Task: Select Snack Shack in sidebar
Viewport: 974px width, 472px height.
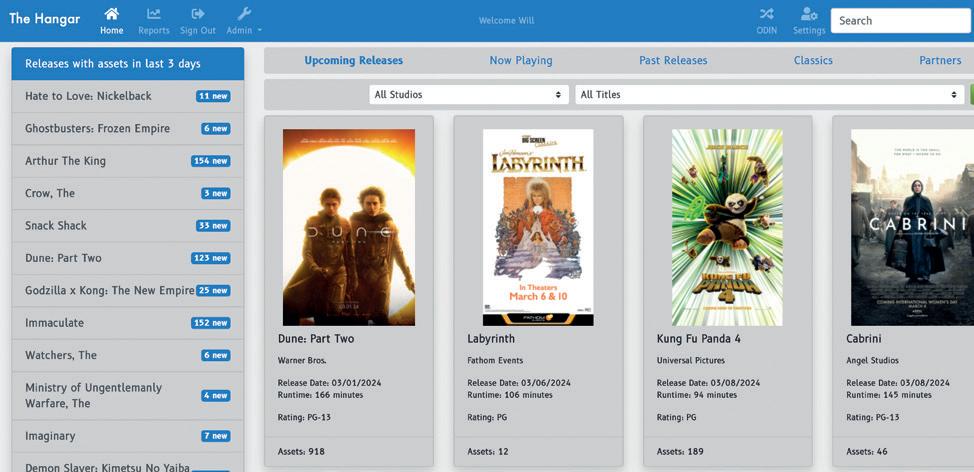Action: [127, 225]
